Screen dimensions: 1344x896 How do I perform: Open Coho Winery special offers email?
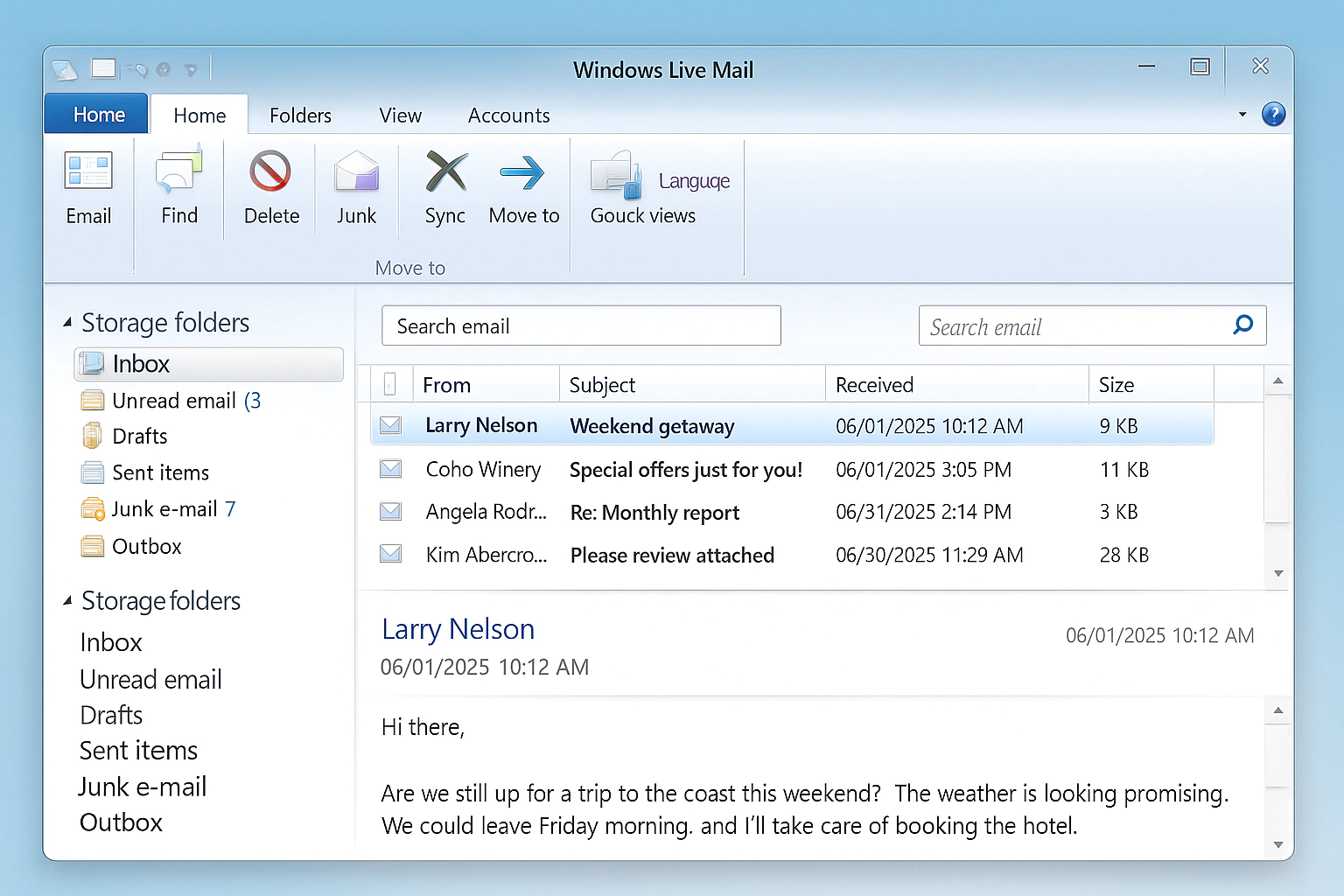click(x=685, y=470)
